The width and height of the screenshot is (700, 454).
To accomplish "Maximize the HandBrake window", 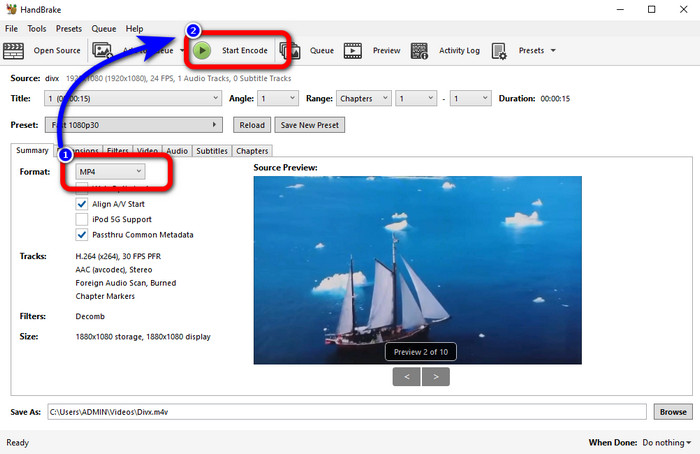I will click(652, 9).
